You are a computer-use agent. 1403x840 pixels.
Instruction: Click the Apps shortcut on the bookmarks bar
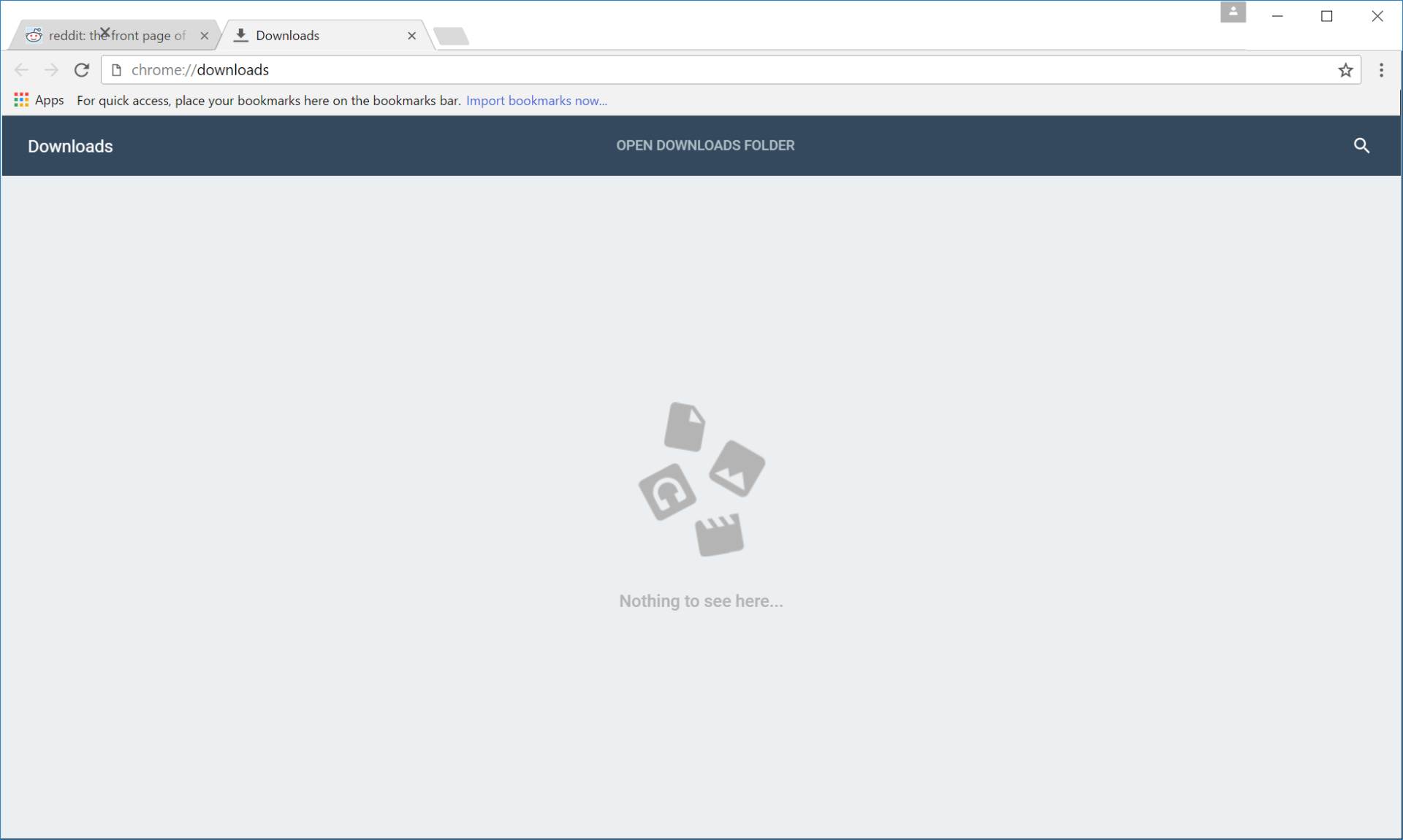click(38, 100)
